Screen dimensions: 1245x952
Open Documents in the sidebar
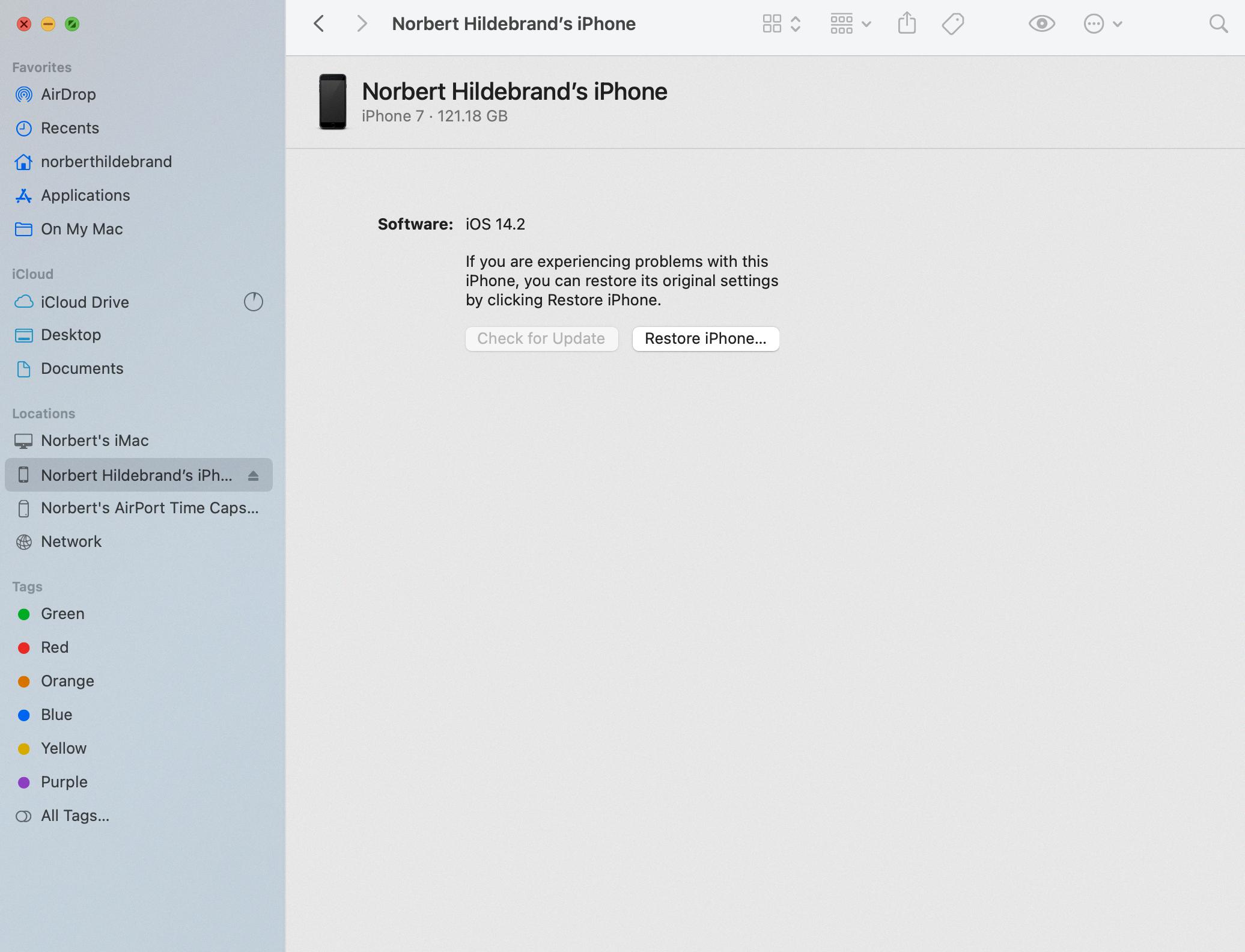point(82,368)
